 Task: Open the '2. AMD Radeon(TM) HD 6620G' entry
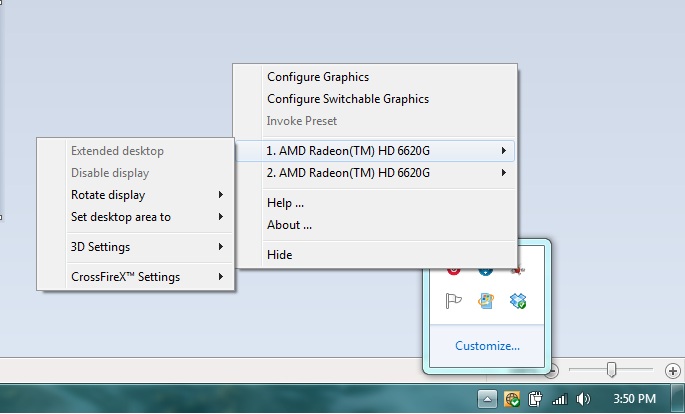pos(375,173)
